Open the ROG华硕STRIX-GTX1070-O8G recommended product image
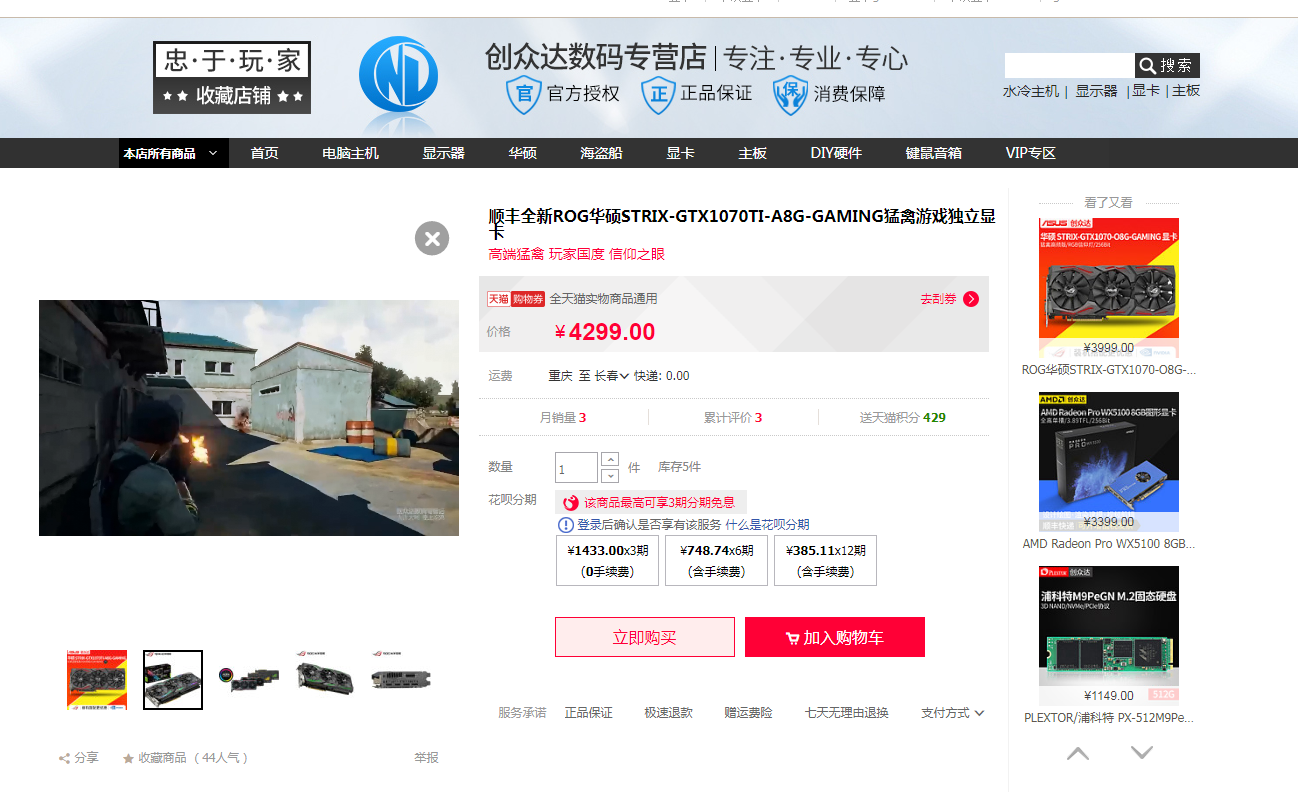 [x=1109, y=288]
